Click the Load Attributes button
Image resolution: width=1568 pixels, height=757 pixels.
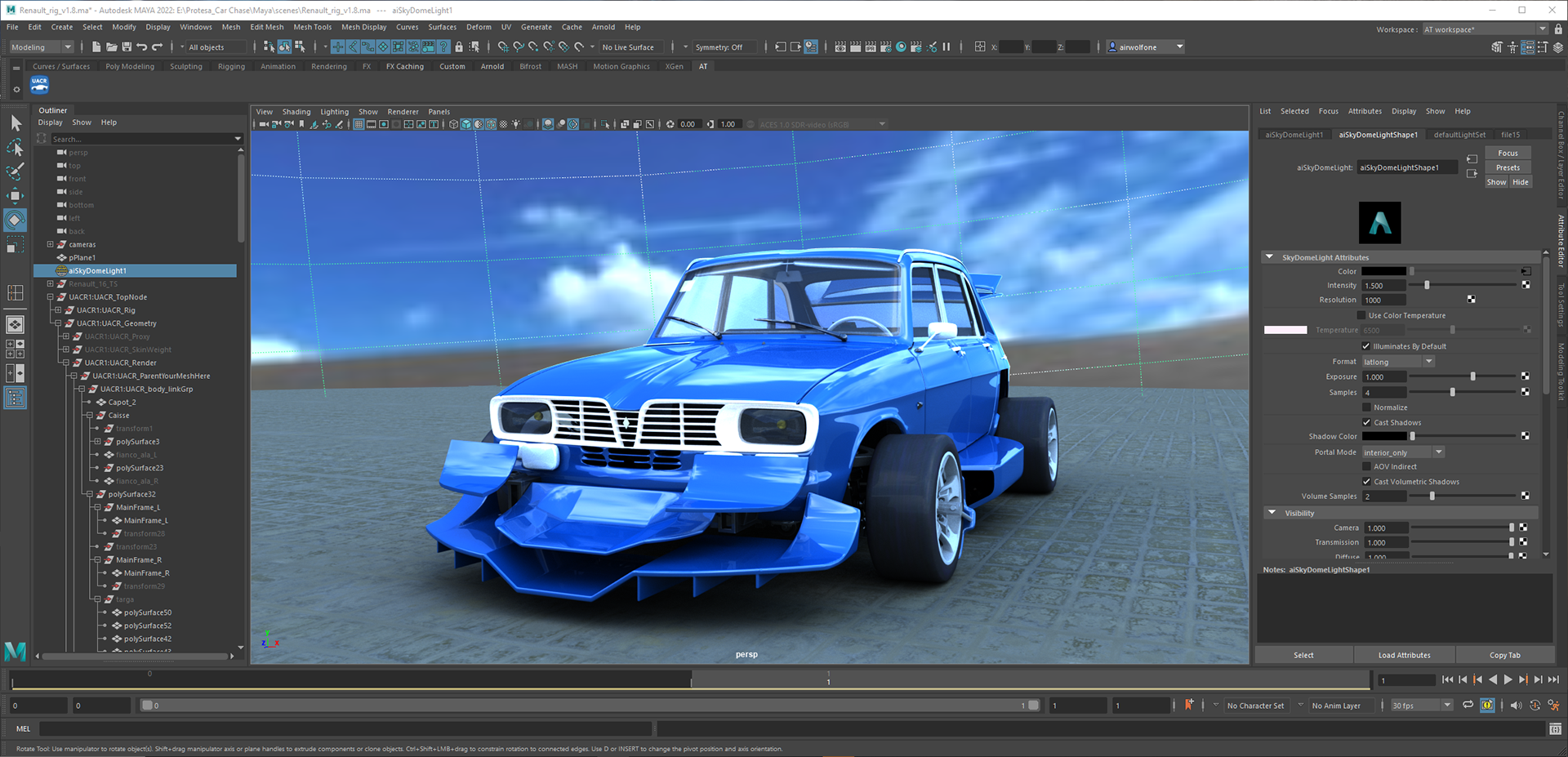[x=1404, y=655]
